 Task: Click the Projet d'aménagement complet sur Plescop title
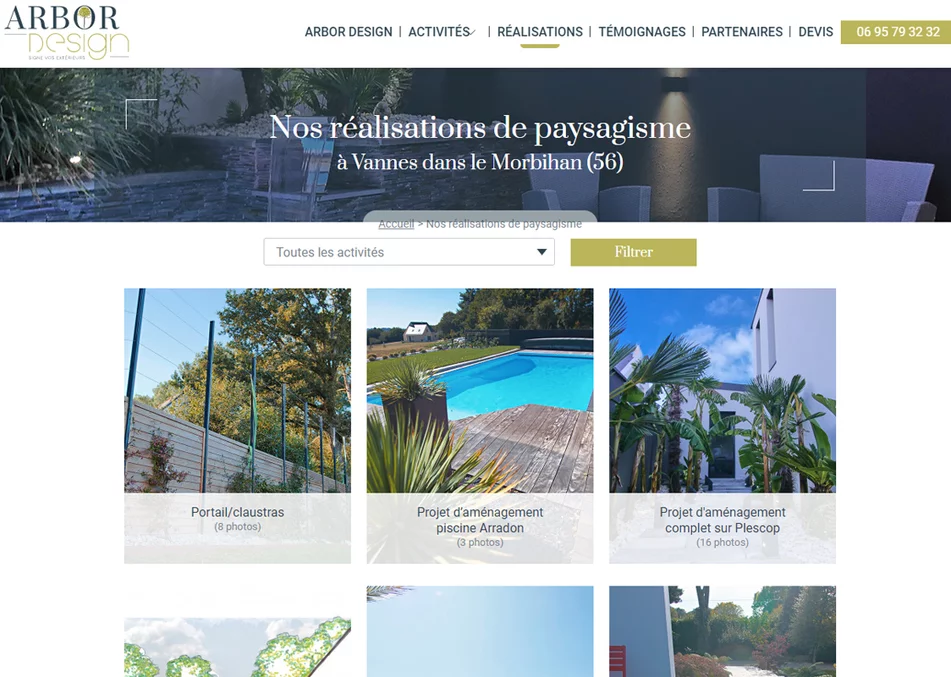[722, 520]
